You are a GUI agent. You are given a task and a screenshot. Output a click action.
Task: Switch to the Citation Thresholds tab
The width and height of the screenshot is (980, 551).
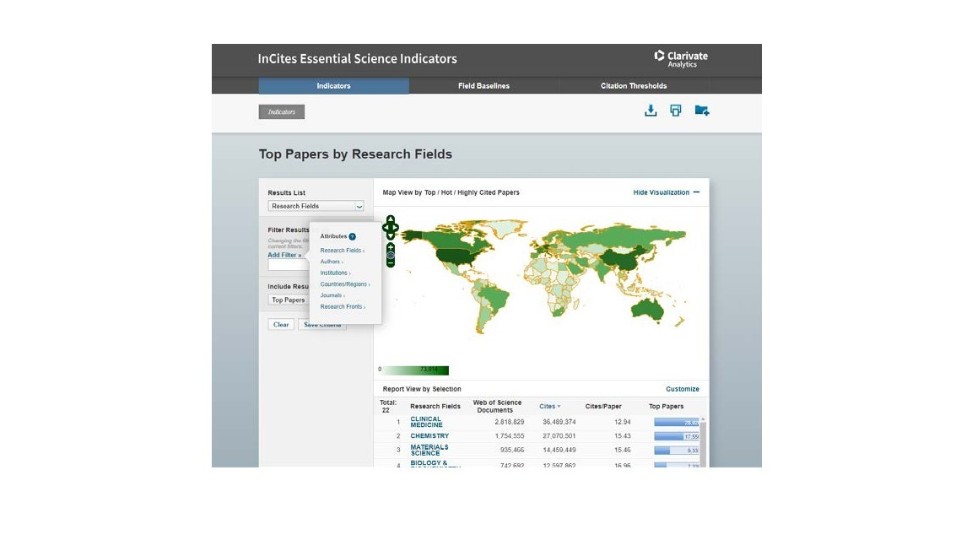(x=633, y=86)
